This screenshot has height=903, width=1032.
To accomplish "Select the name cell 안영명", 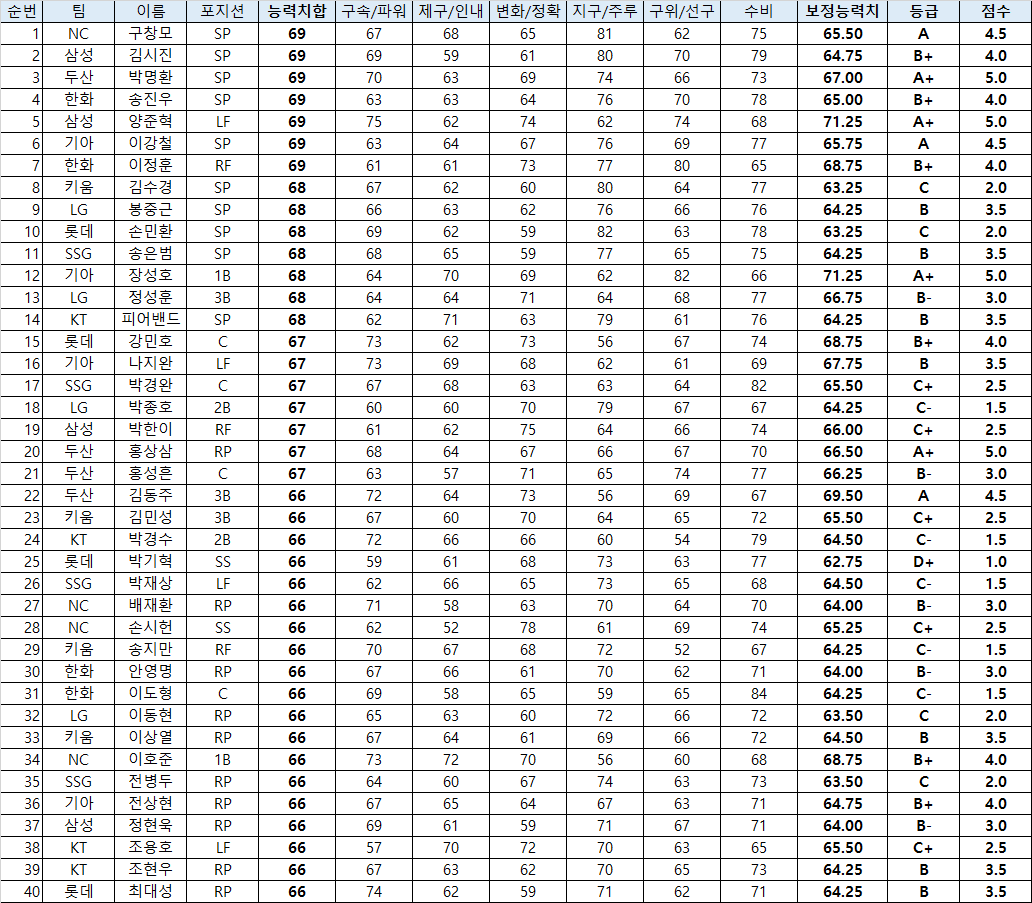I will (x=150, y=671).
